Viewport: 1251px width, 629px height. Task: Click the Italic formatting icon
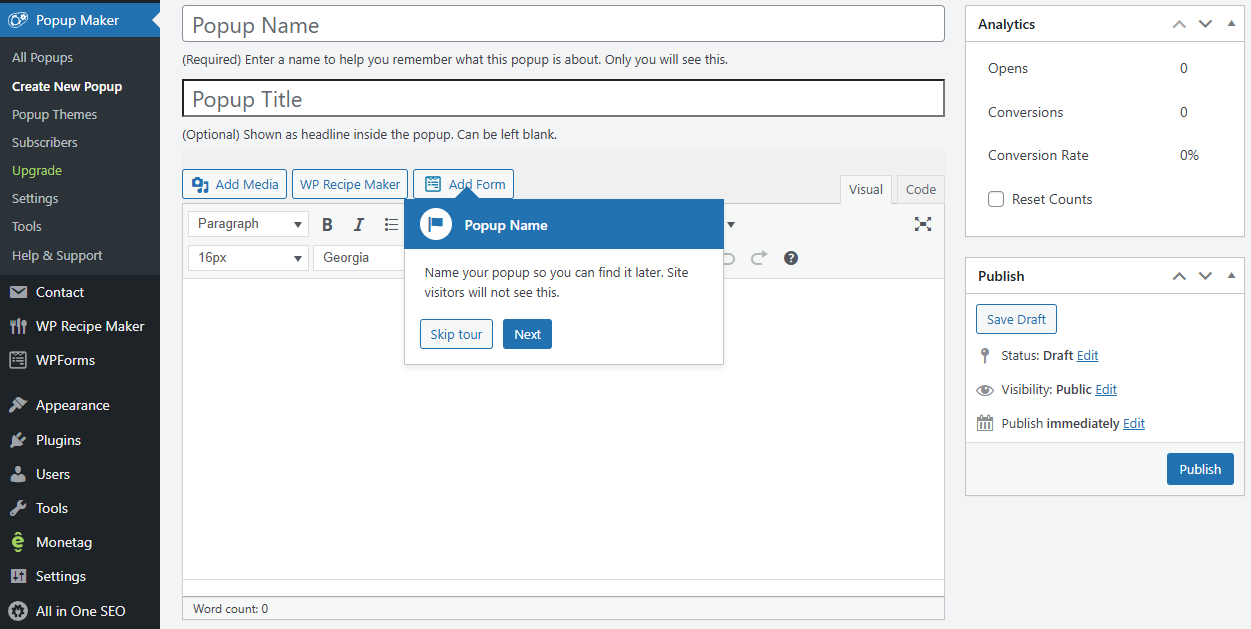(x=359, y=225)
